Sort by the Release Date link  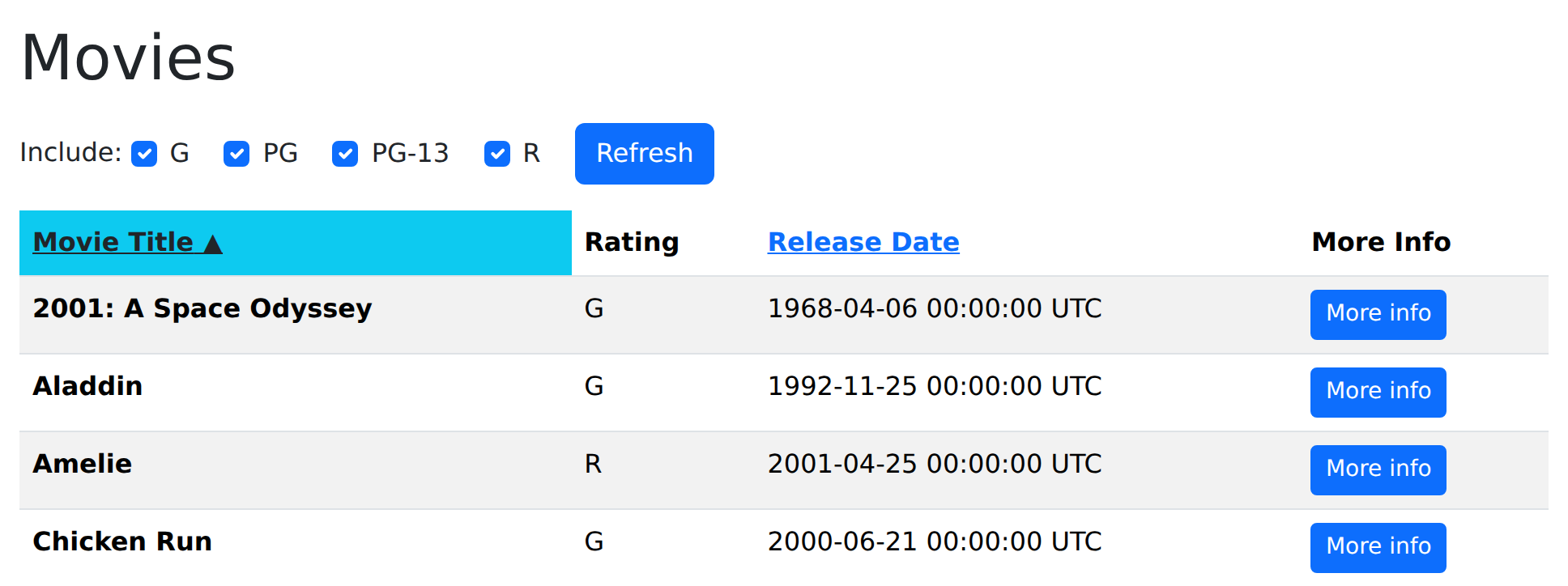(863, 242)
